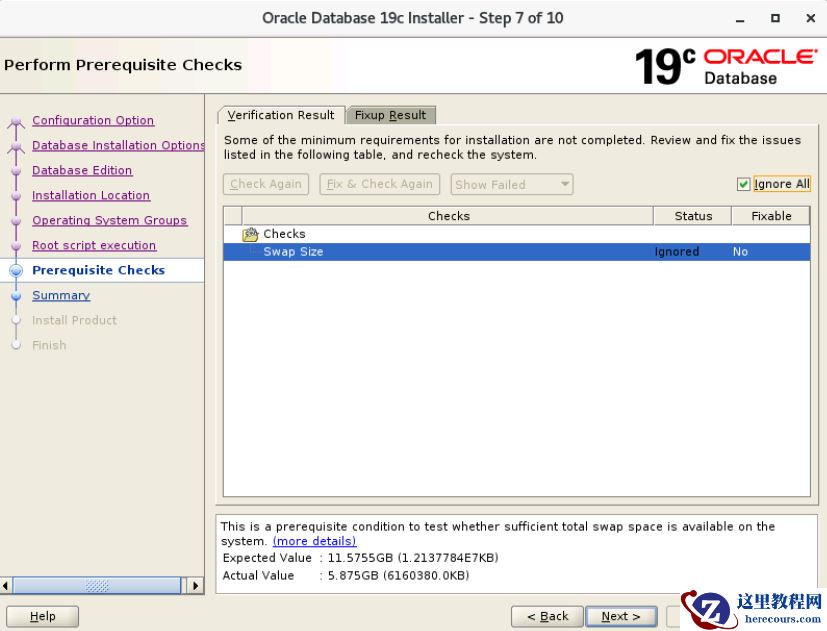Go to Installation Location step

(91, 195)
